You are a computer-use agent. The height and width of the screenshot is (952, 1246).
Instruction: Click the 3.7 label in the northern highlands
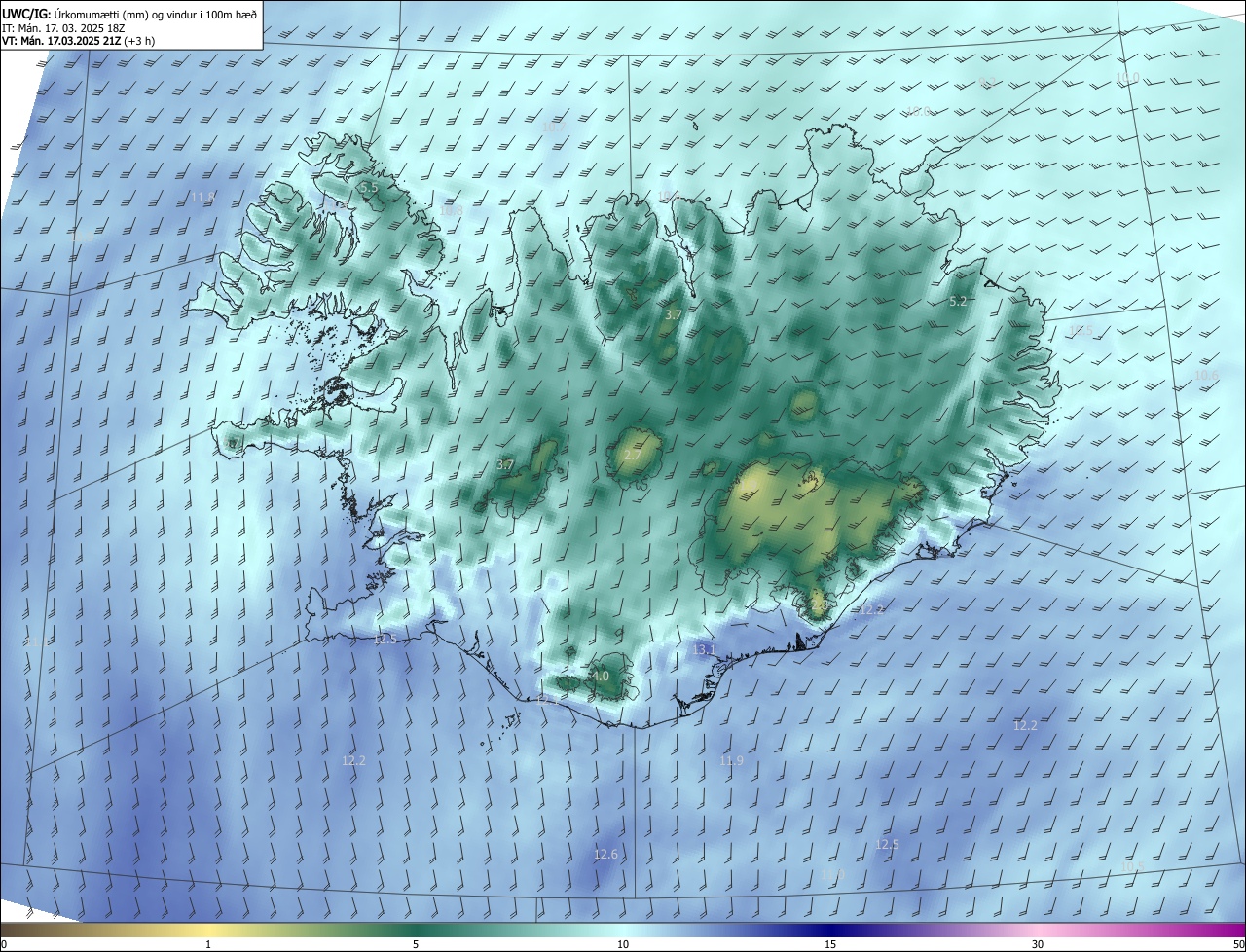pos(674,315)
